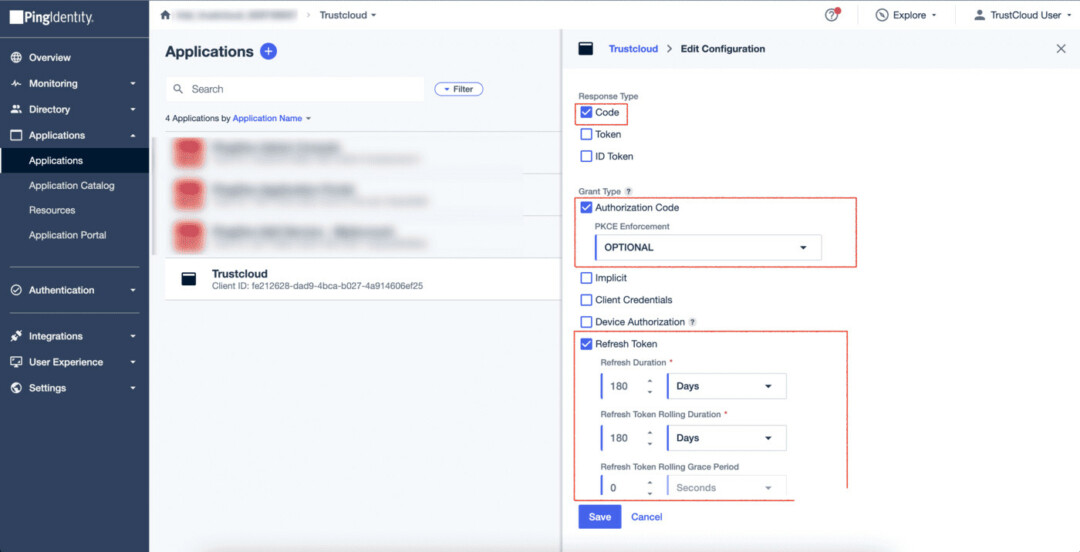Open the TrustCloud User account menu
Image resolution: width=1080 pixels, height=552 pixels.
point(1022,15)
